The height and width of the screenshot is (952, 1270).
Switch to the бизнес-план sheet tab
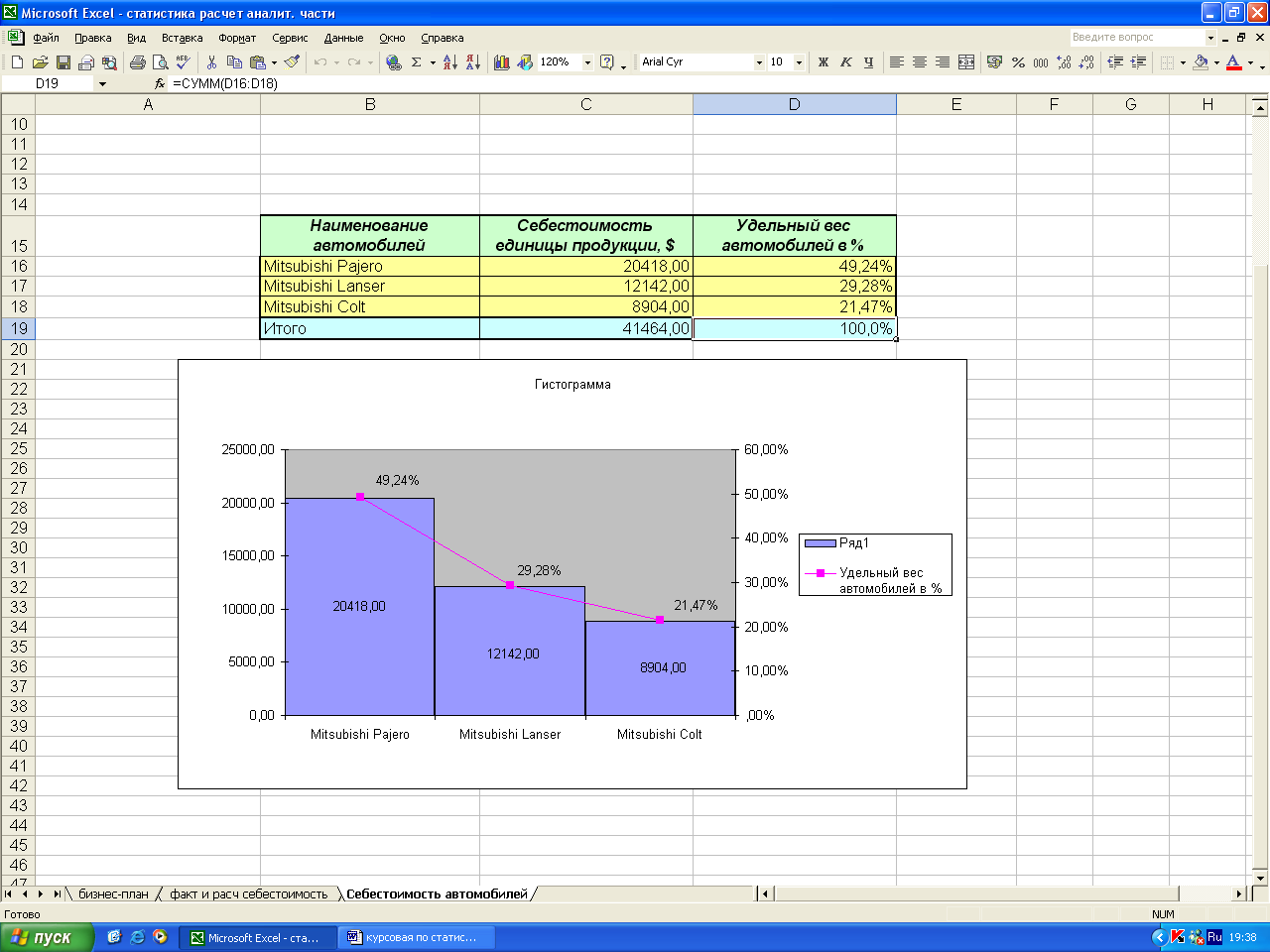pos(113,894)
